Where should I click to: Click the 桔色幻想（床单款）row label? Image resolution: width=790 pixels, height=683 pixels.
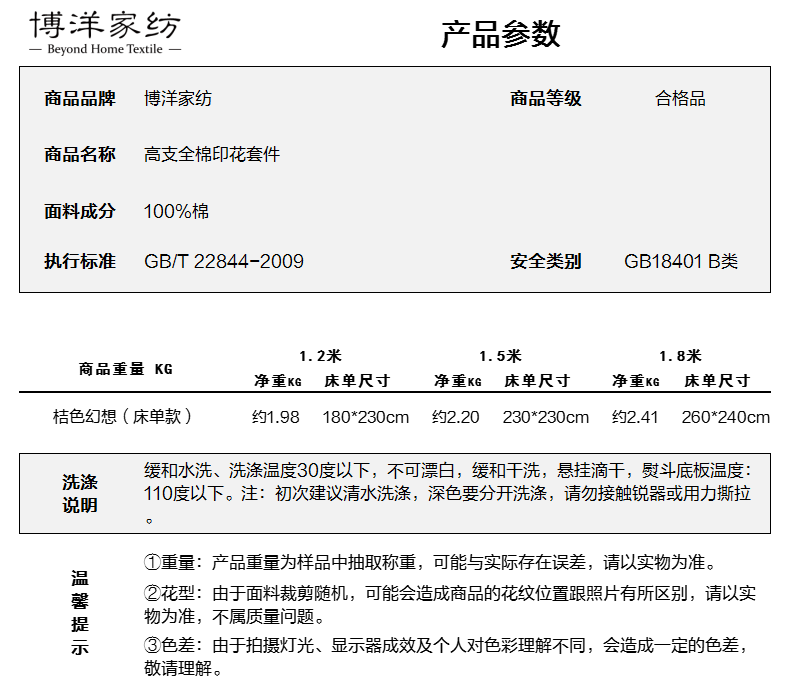point(122,417)
